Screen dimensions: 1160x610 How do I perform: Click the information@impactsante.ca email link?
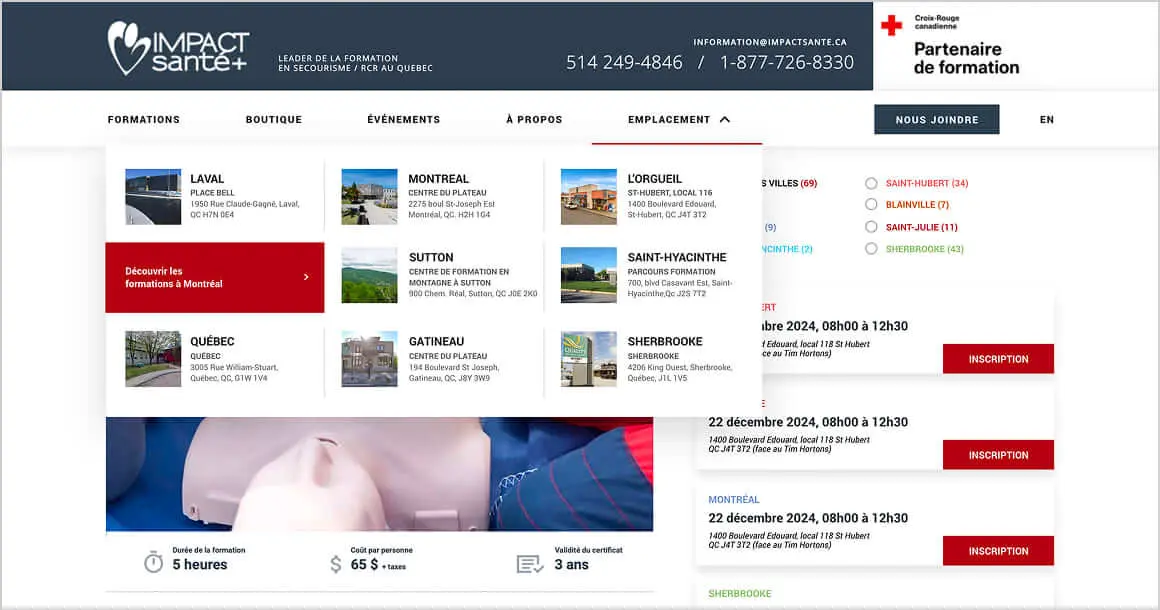pyautogui.click(x=769, y=42)
